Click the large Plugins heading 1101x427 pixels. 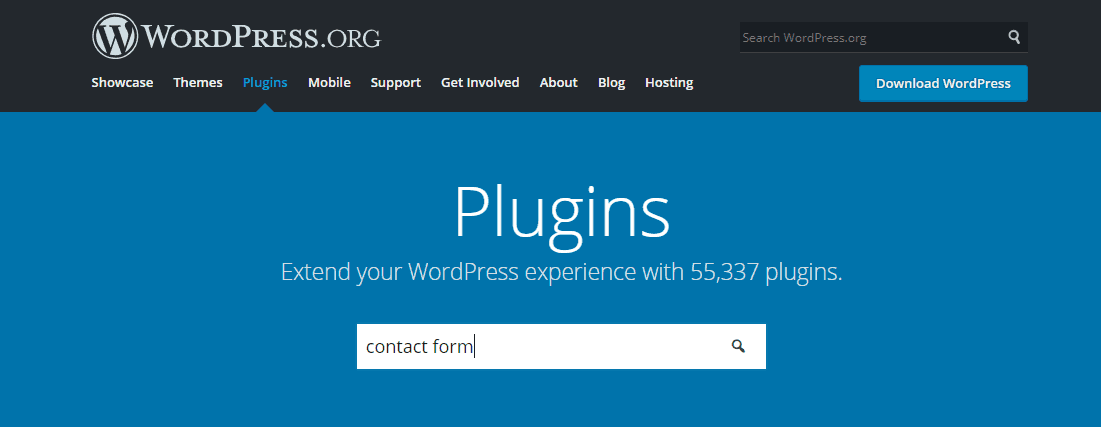click(x=561, y=211)
